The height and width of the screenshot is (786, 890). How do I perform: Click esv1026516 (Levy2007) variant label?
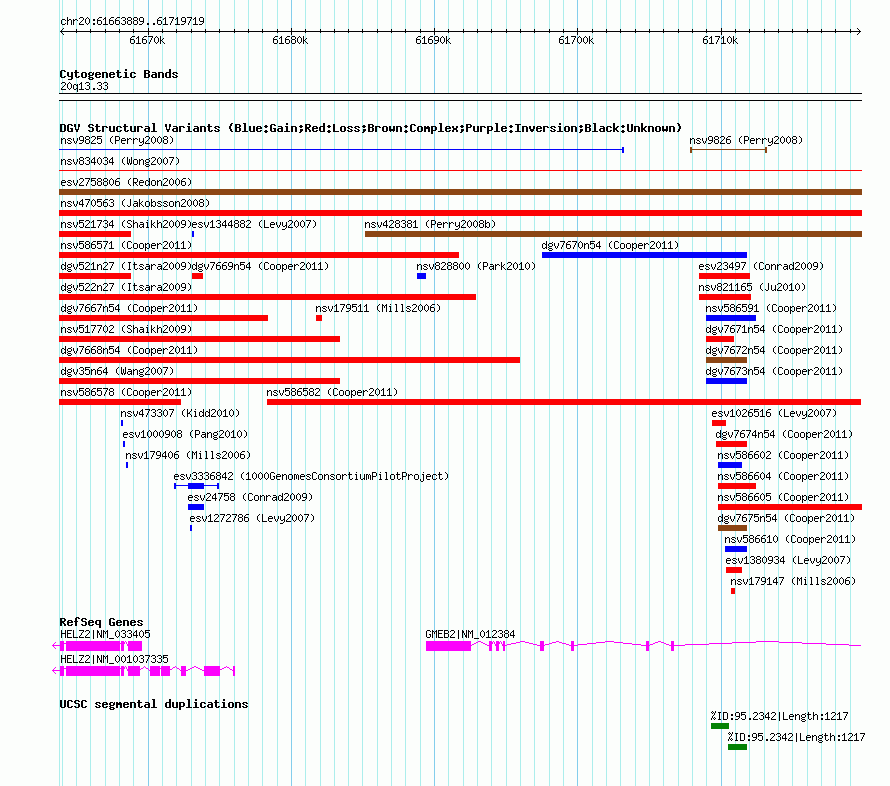coord(774,413)
